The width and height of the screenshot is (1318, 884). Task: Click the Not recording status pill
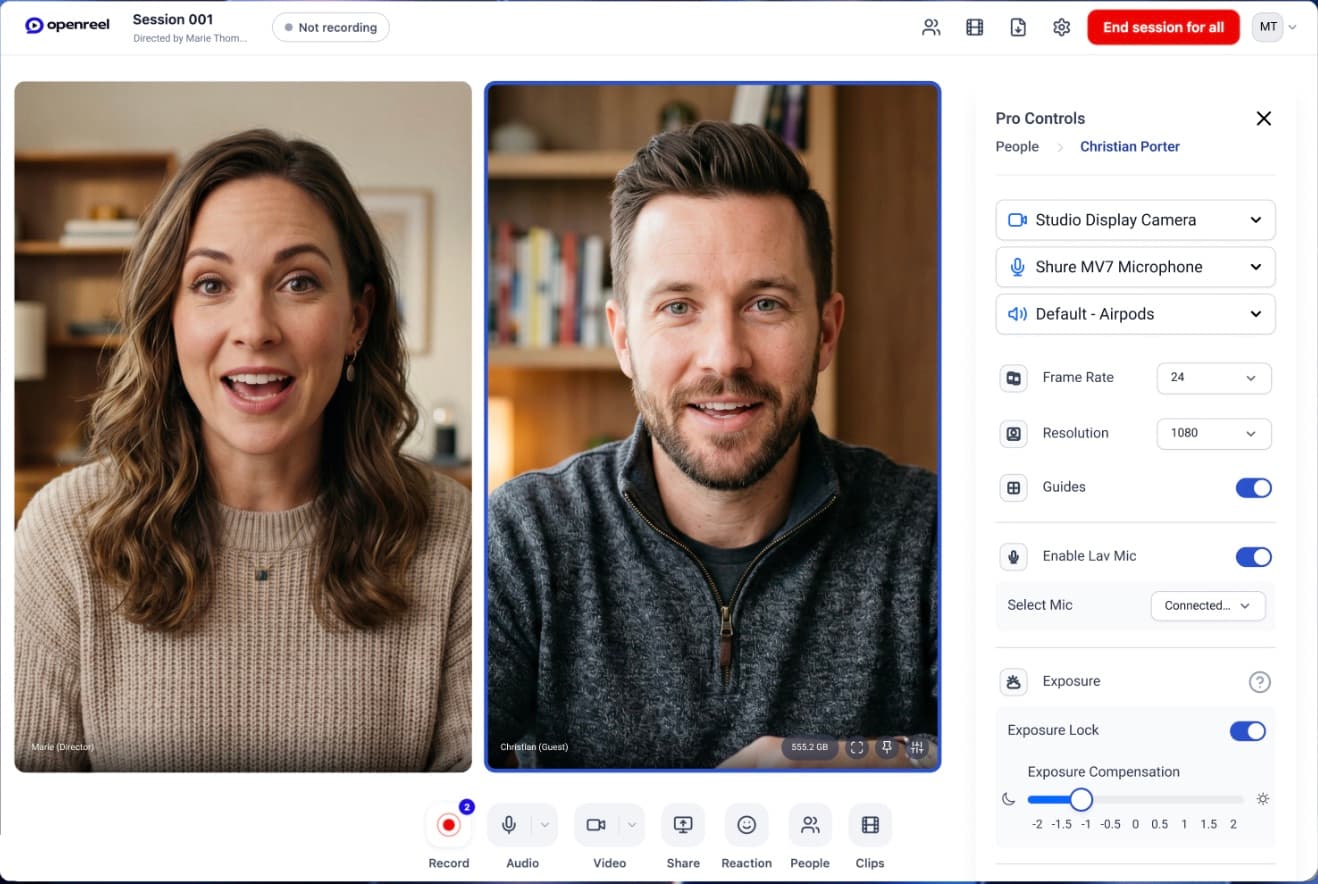[x=331, y=27]
